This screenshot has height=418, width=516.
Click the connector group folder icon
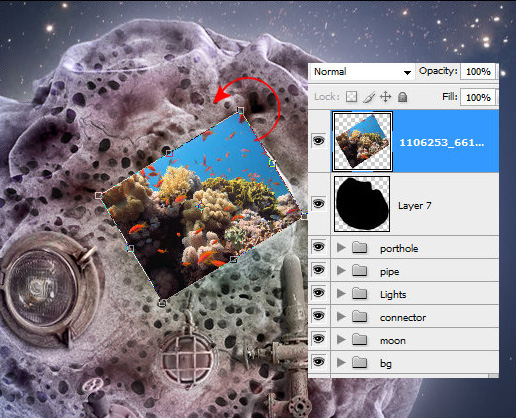point(360,317)
